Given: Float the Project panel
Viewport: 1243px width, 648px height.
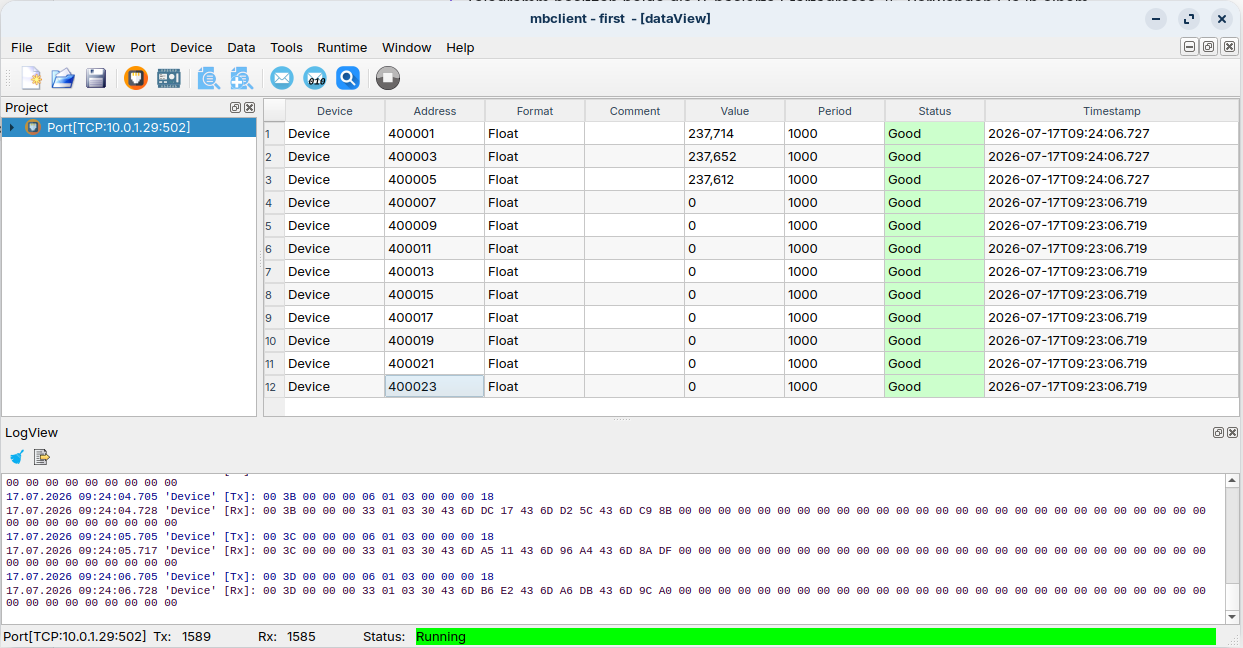Looking at the screenshot, I should tap(236, 107).
